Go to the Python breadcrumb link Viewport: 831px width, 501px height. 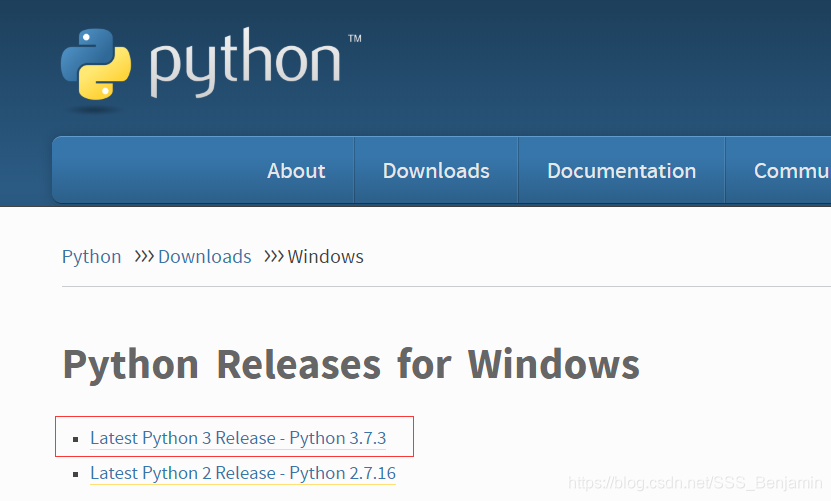pos(92,257)
